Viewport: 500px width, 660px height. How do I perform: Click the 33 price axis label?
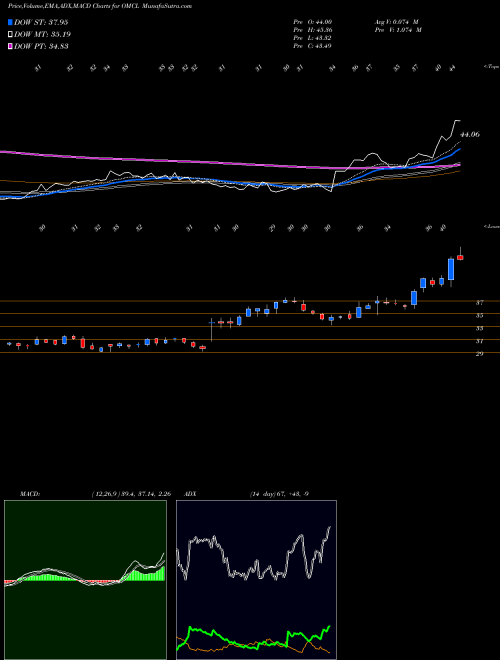[x=479, y=328]
